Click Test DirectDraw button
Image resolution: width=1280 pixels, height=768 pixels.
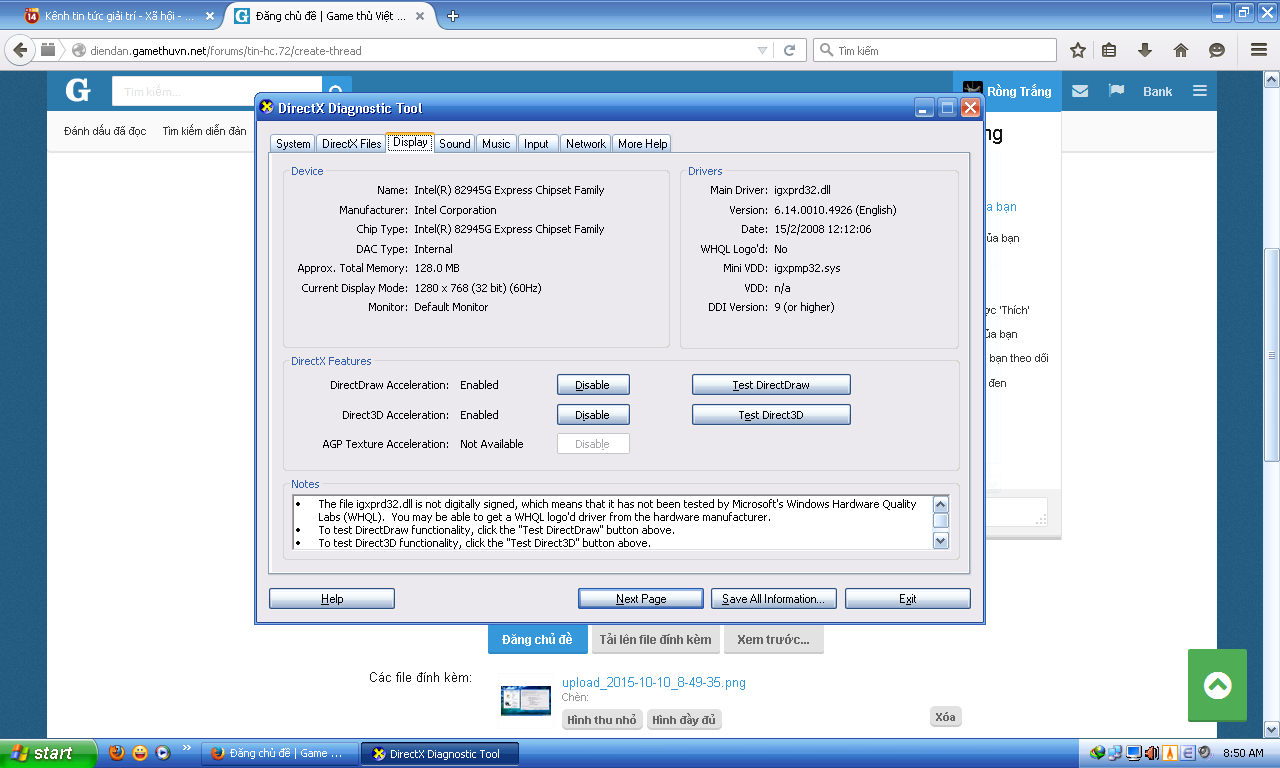pyautogui.click(x=771, y=385)
